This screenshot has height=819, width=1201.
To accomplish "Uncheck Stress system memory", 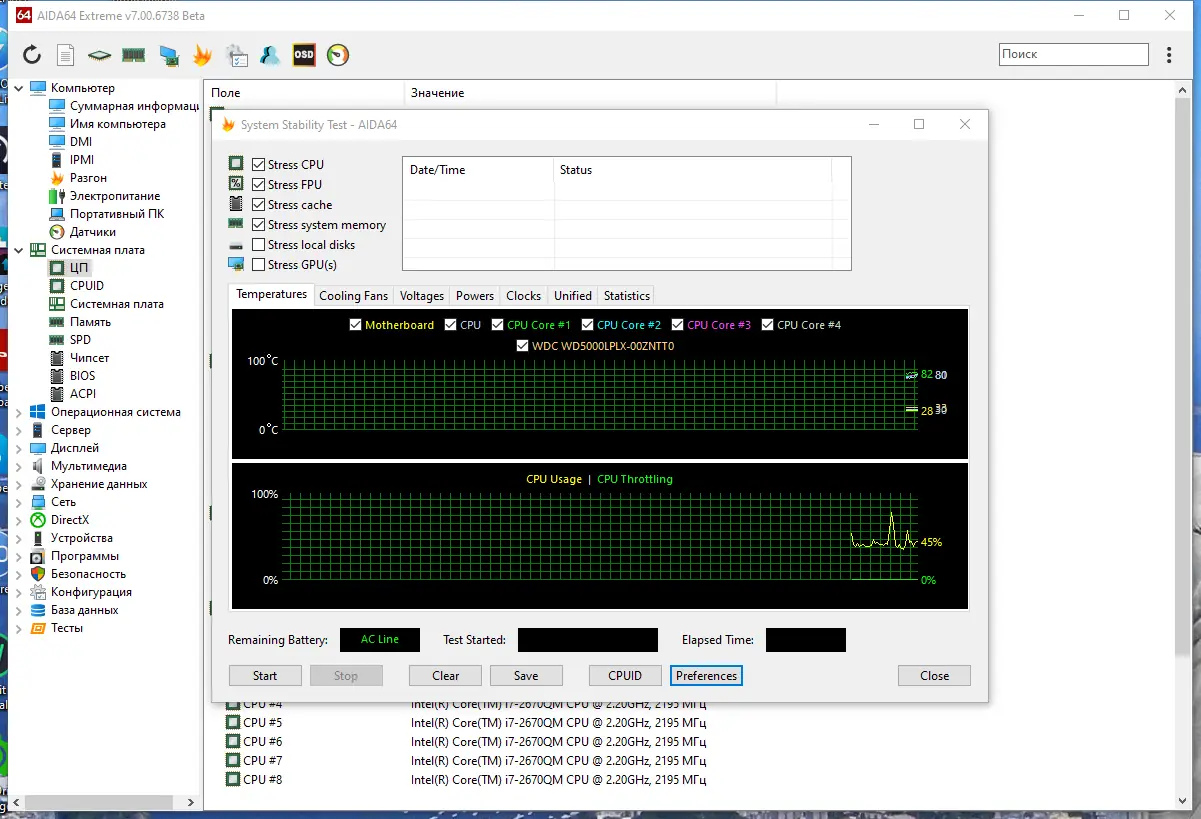I will pos(259,225).
